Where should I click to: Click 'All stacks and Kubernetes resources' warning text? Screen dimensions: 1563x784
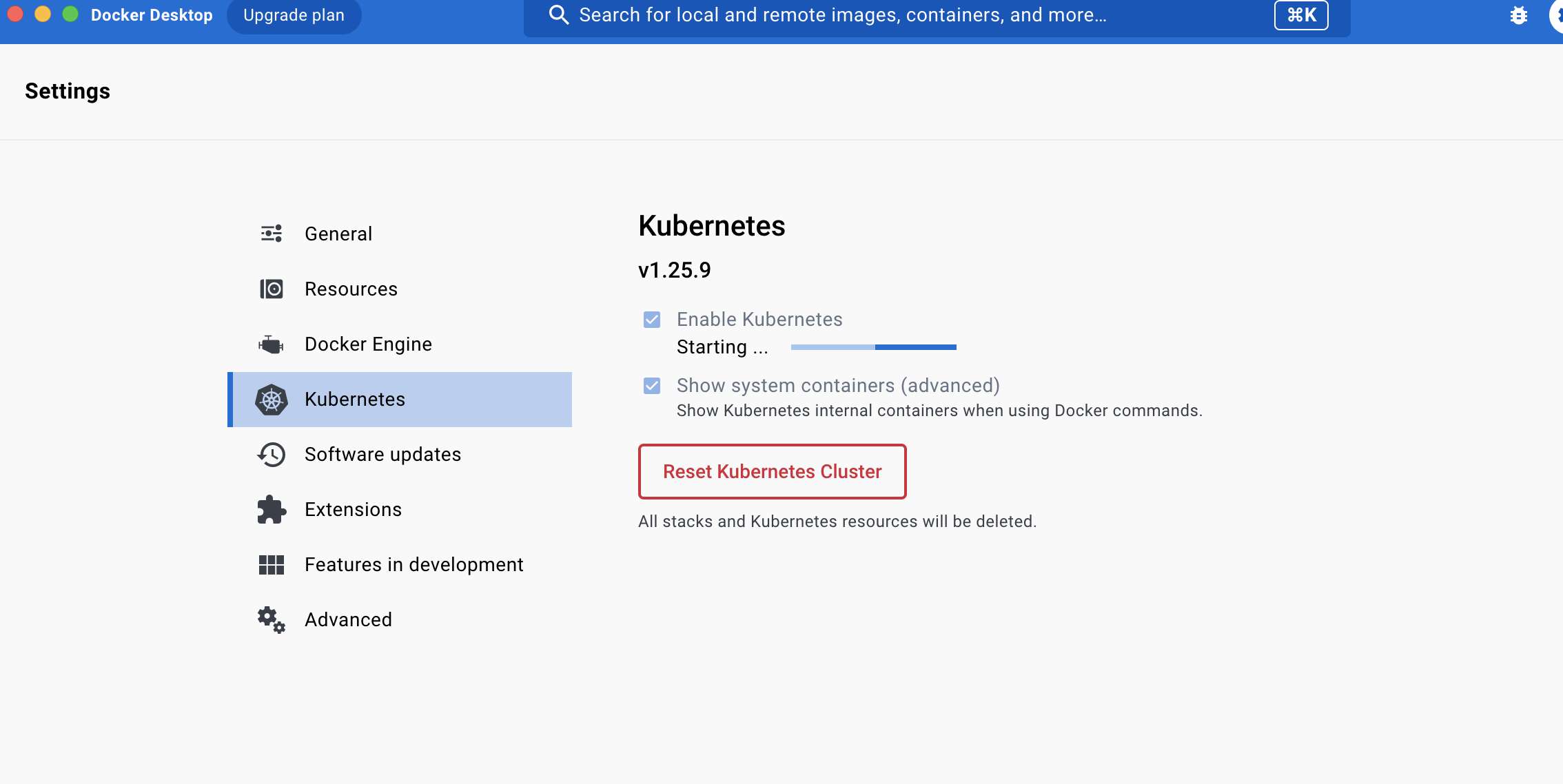click(x=837, y=522)
